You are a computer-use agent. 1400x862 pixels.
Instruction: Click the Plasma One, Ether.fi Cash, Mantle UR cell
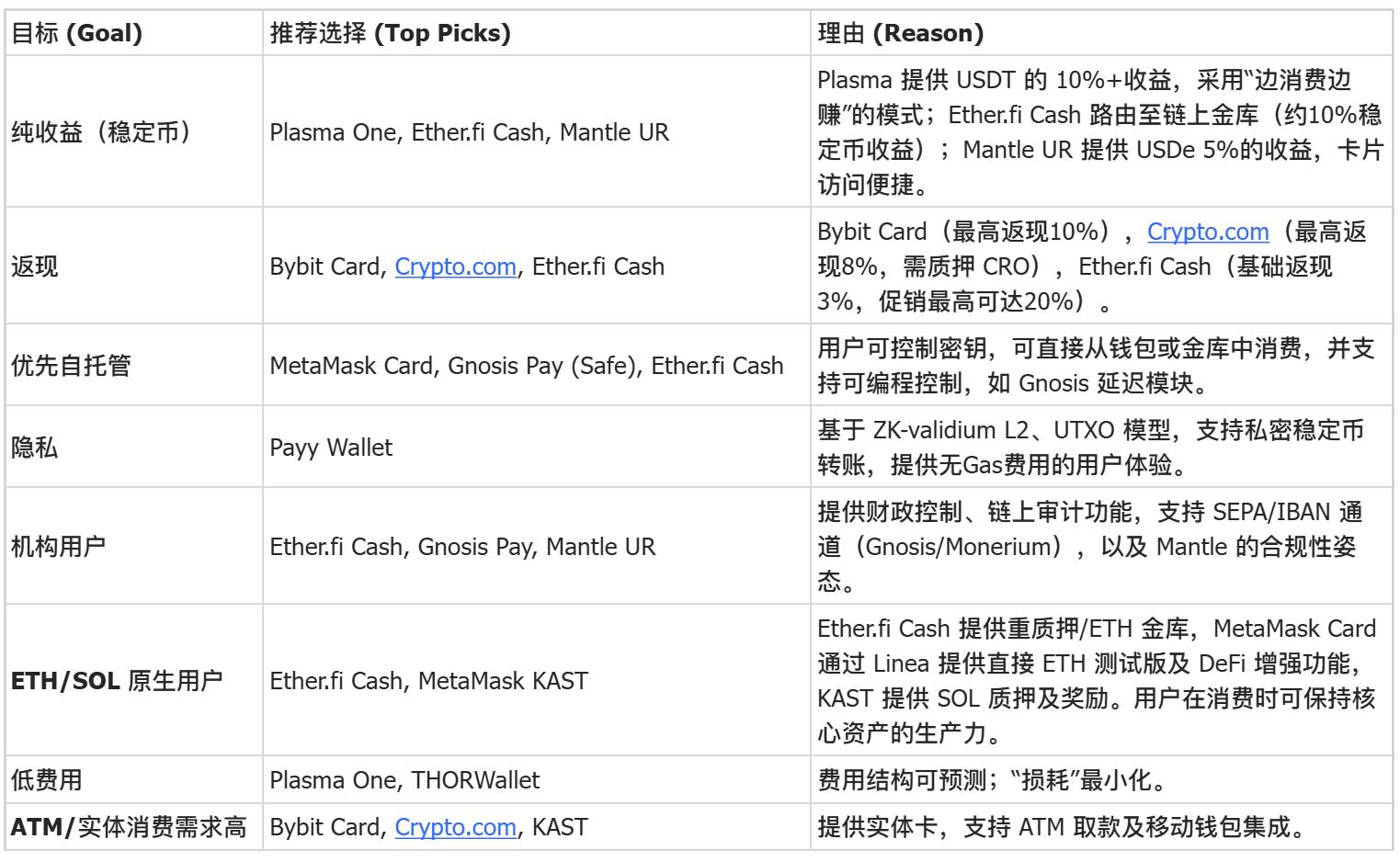coord(469,132)
